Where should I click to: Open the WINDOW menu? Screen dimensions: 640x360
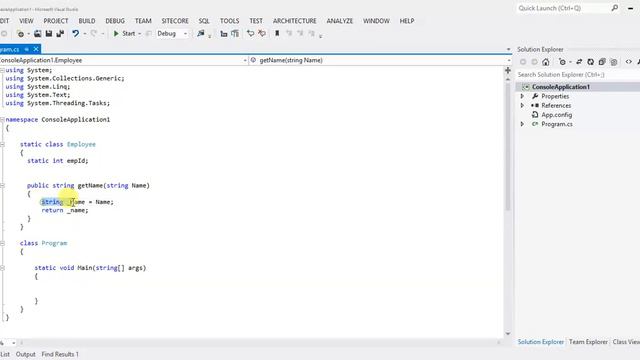pos(376,21)
